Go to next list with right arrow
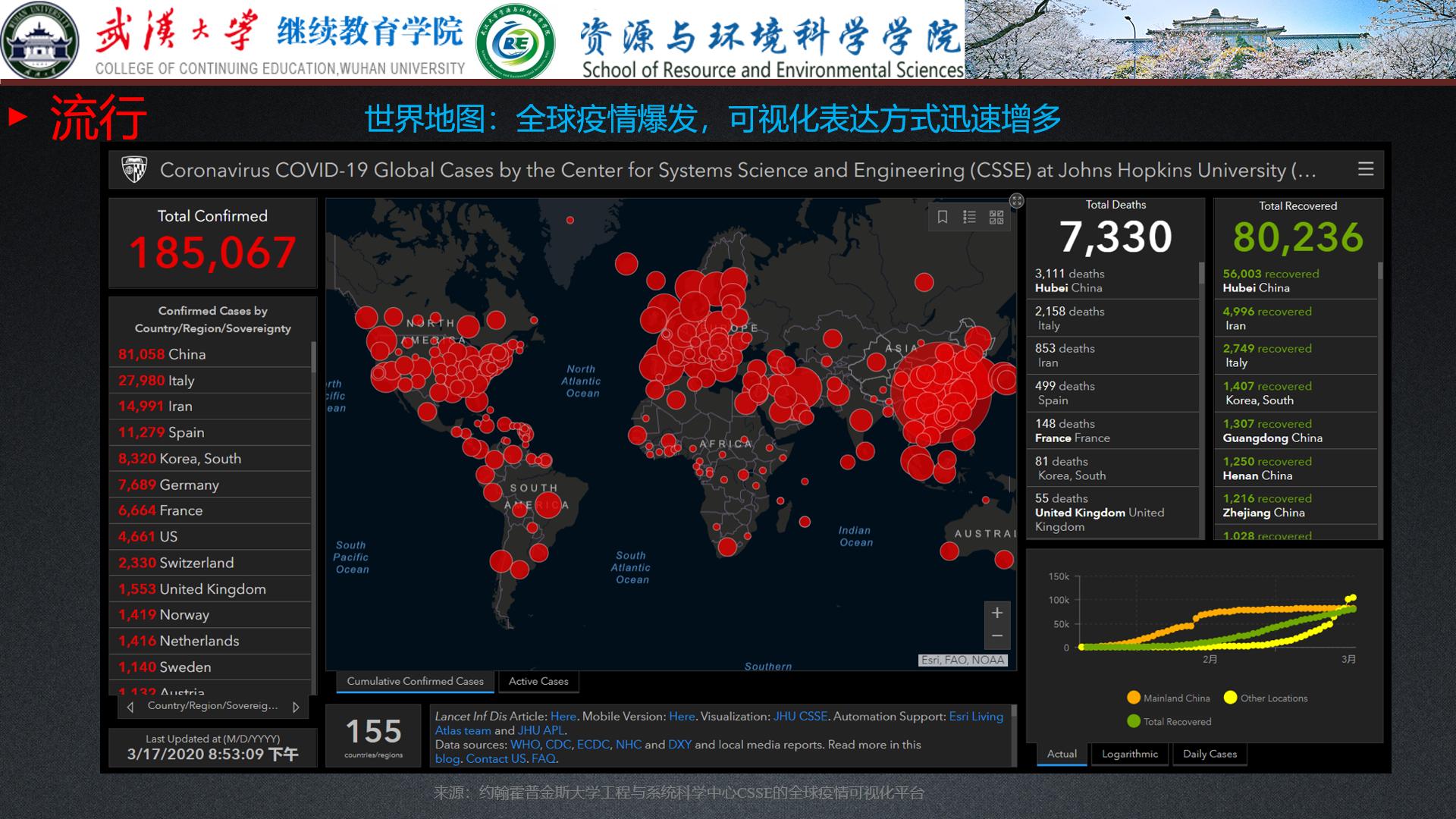This screenshot has height=819, width=1456. coord(296,707)
